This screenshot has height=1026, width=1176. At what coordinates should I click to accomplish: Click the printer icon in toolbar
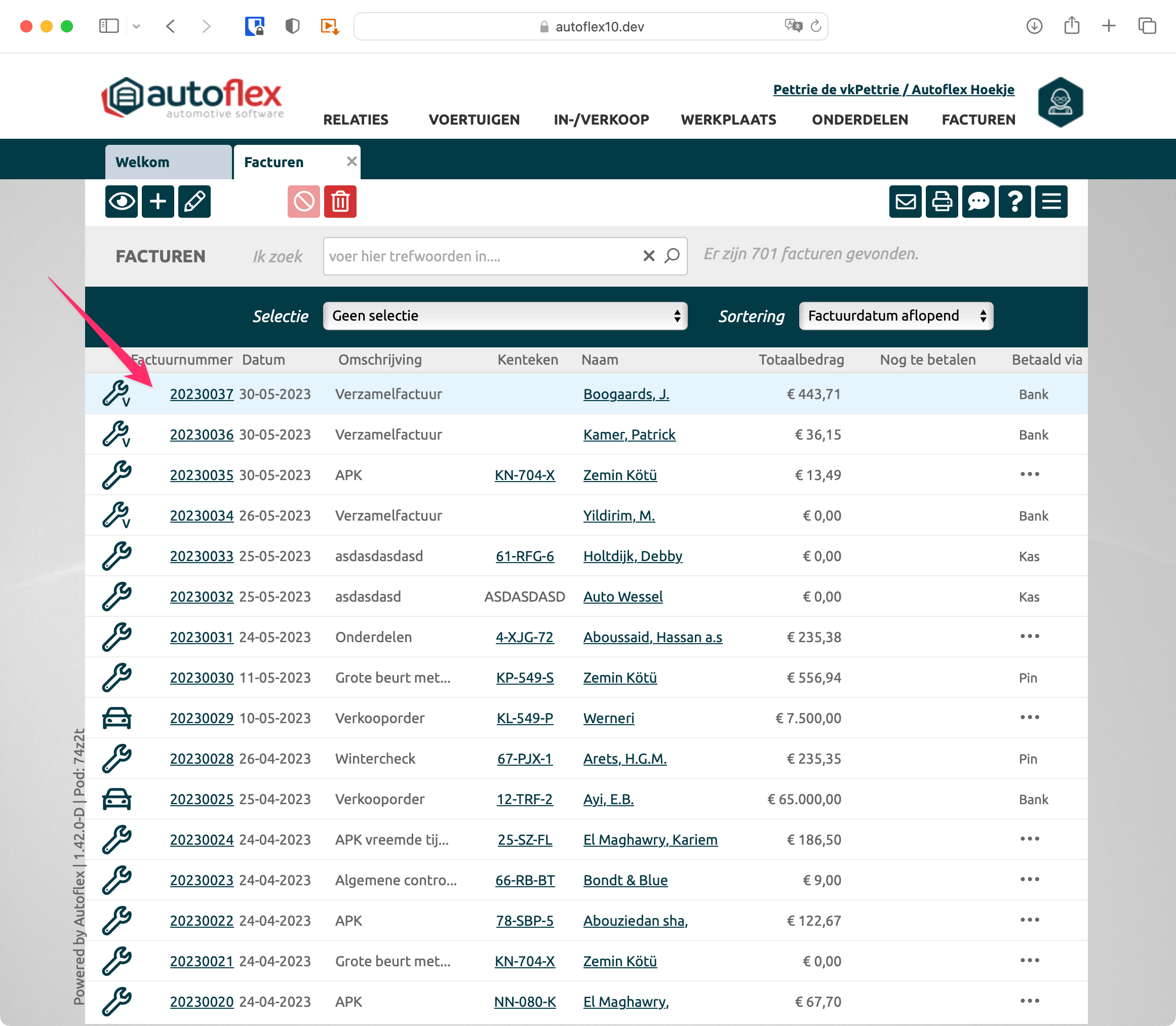tap(942, 202)
